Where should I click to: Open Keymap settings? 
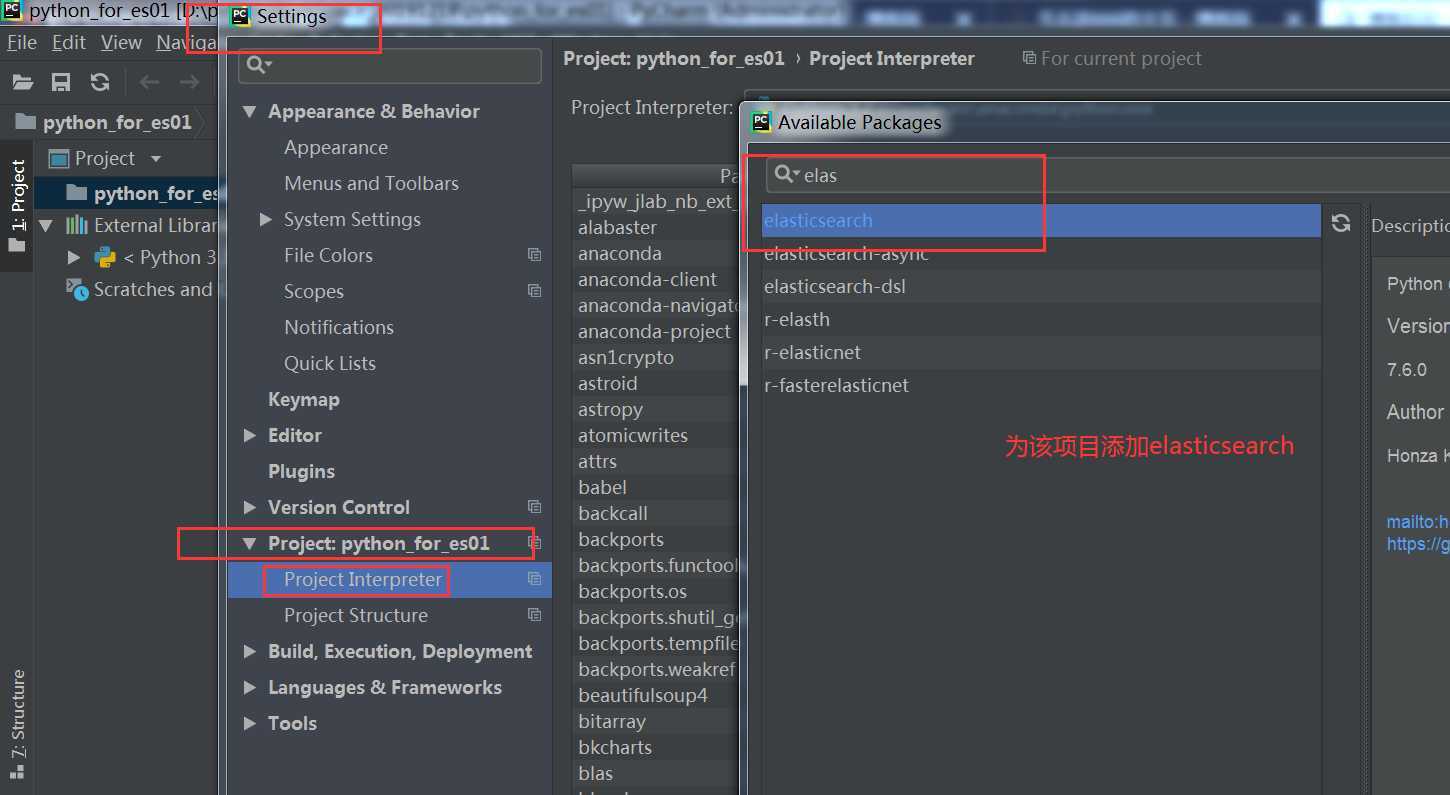(304, 399)
